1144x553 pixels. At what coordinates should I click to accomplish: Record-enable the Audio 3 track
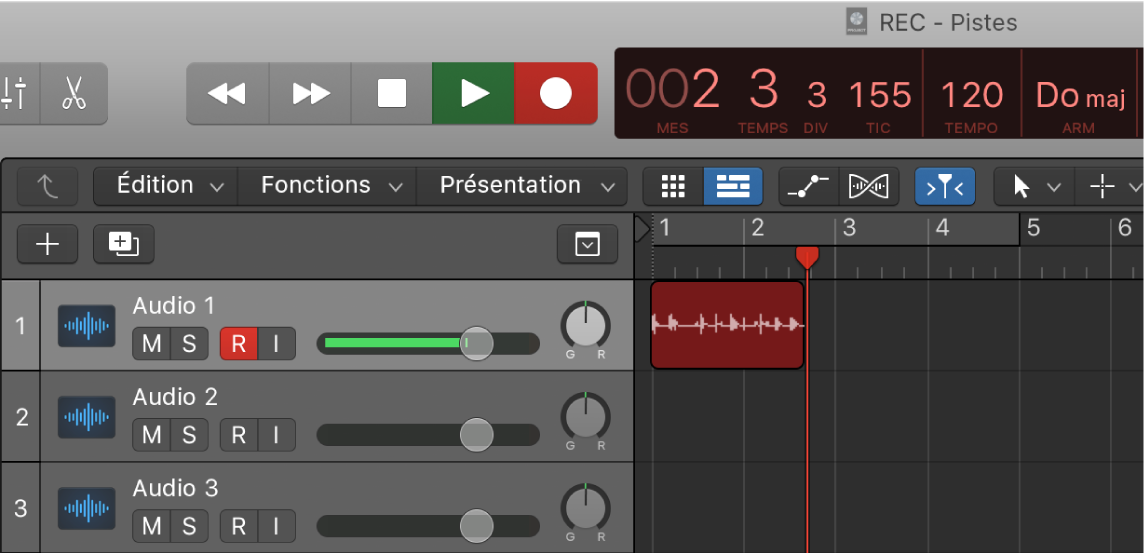pyautogui.click(x=238, y=526)
